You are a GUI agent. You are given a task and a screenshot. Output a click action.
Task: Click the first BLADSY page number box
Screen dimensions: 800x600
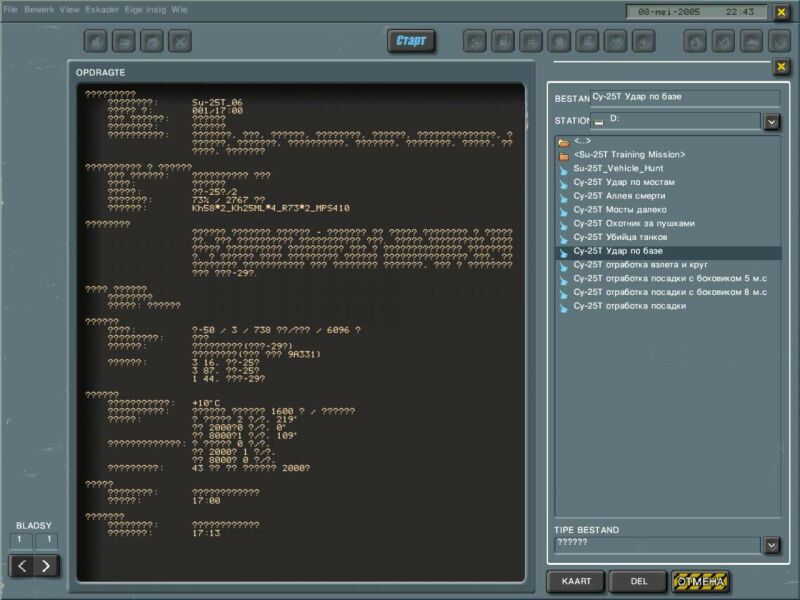click(21, 540)
